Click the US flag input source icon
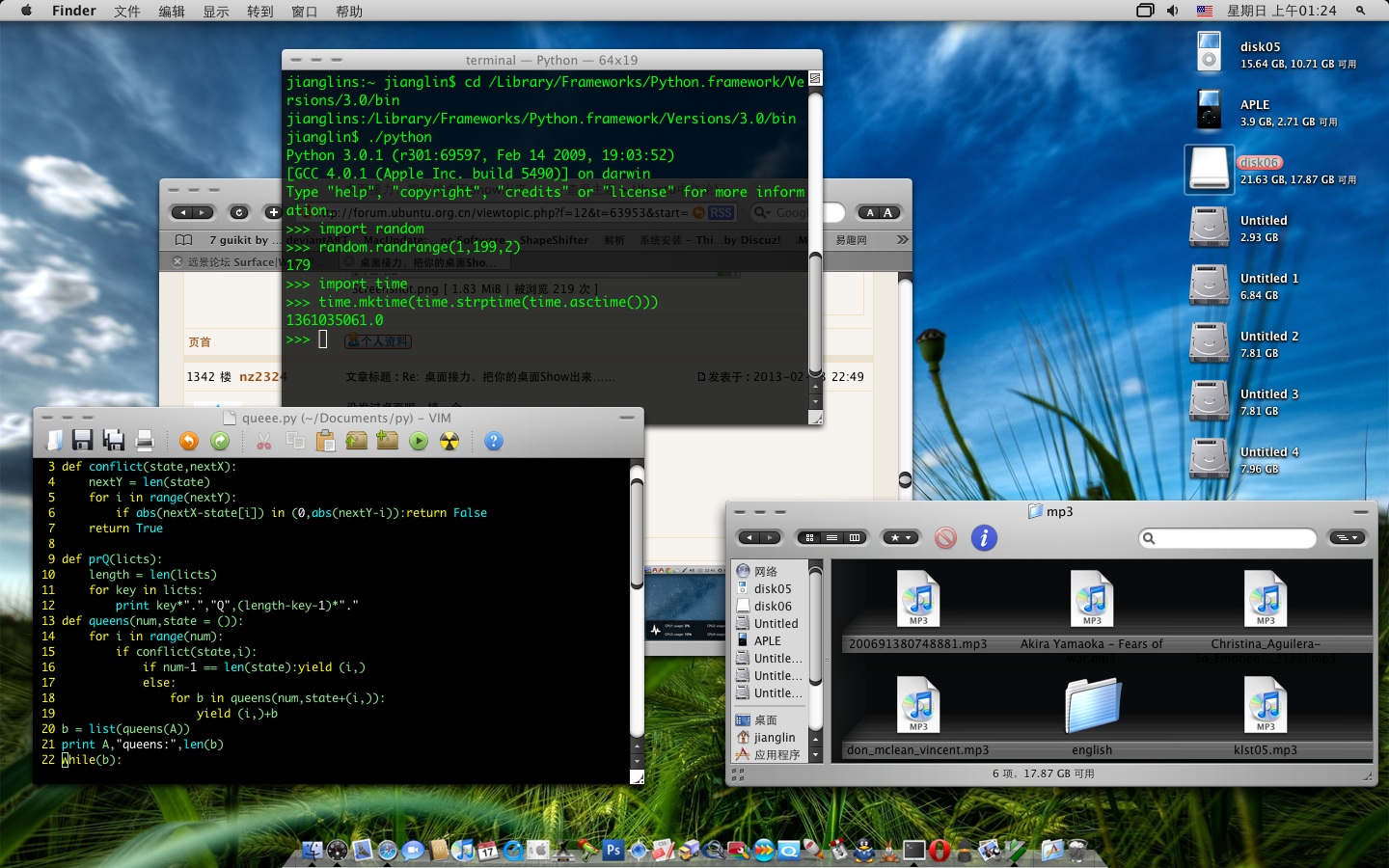The image size is (1389, 868). click(x=1205, y=11)
